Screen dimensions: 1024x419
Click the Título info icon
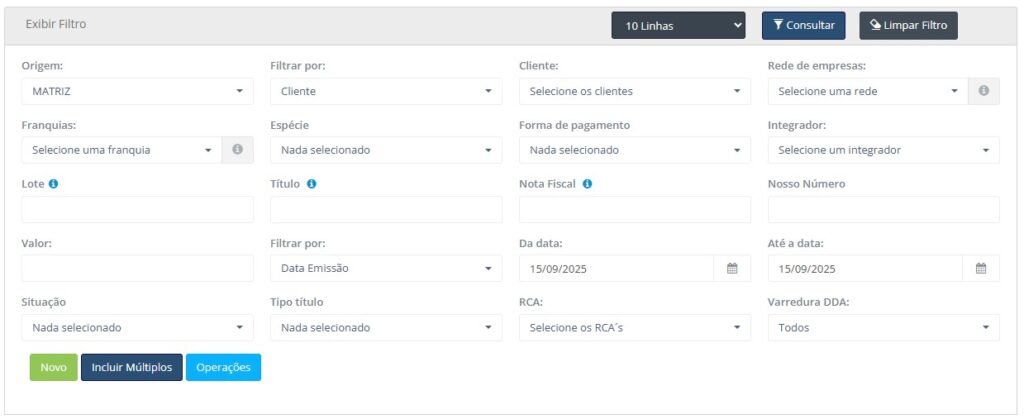pos(312,184)
